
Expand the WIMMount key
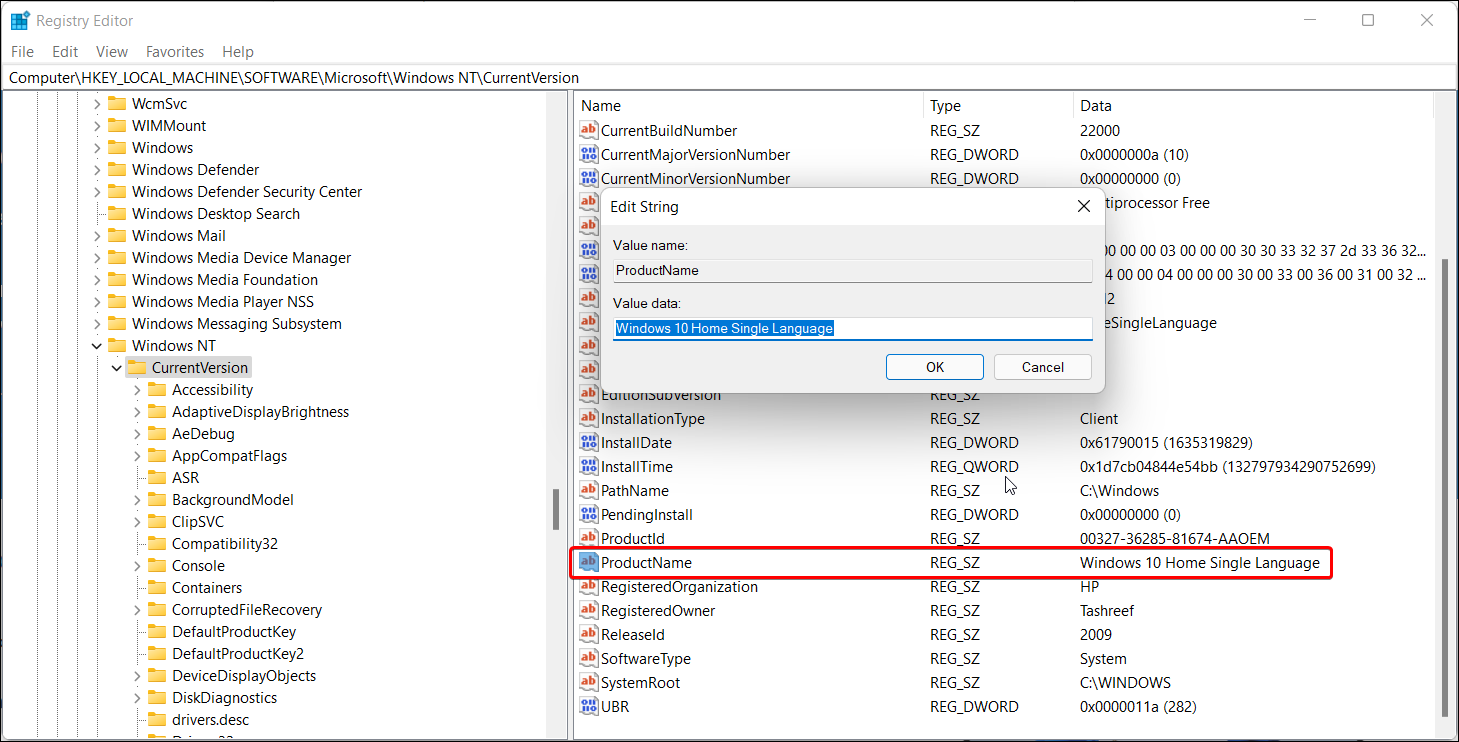point(97,126)
